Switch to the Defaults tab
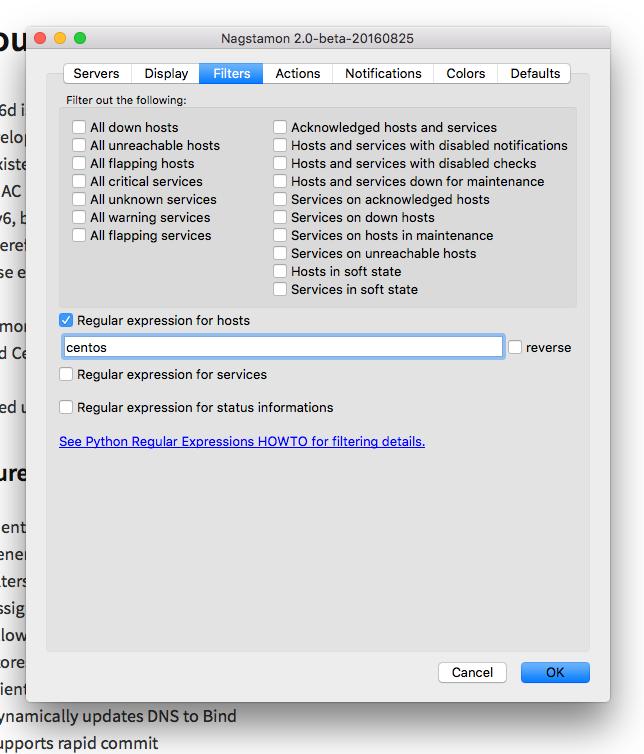 [x=535, y=73]
